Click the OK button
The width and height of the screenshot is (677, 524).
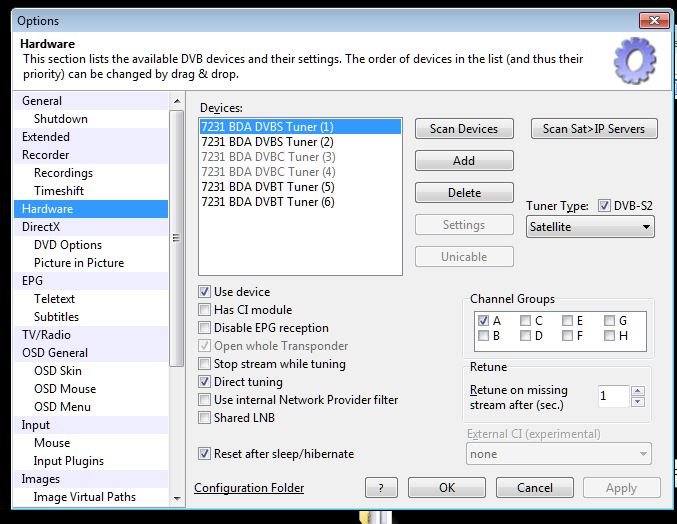coord(447,488)
